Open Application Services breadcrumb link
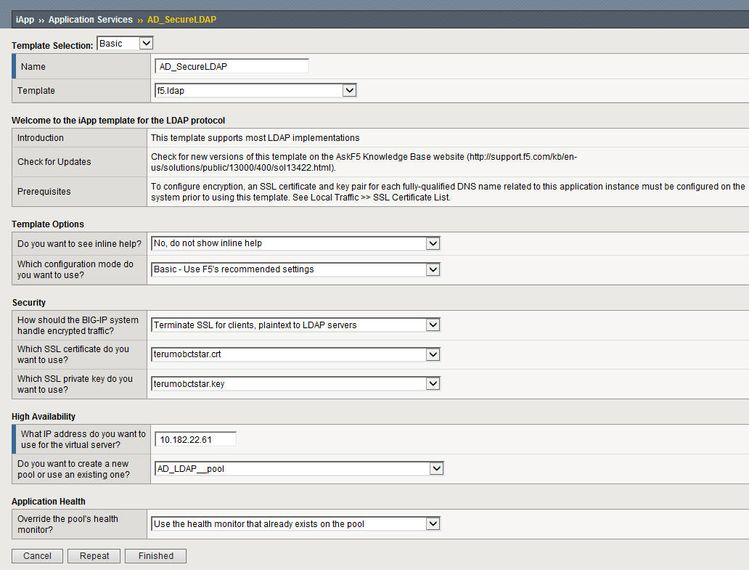 pyautogui.click(x=91, y=19)
